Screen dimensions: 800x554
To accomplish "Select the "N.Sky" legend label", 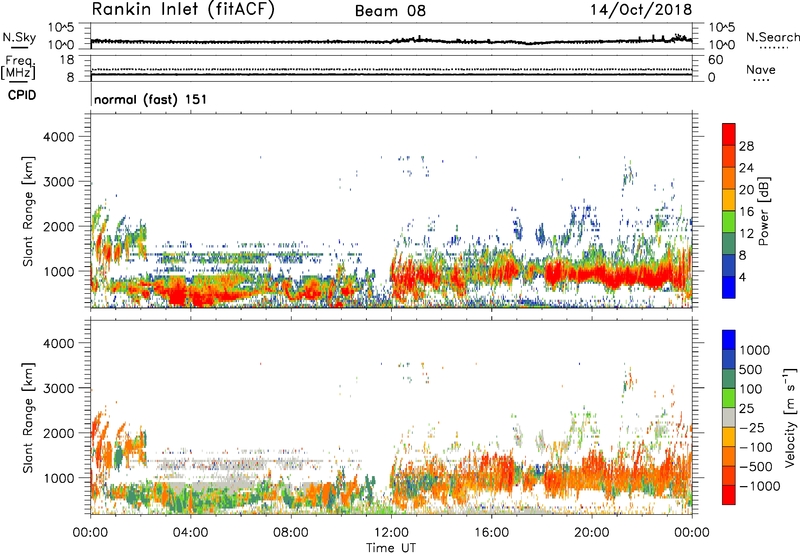I will coord(19,37).
